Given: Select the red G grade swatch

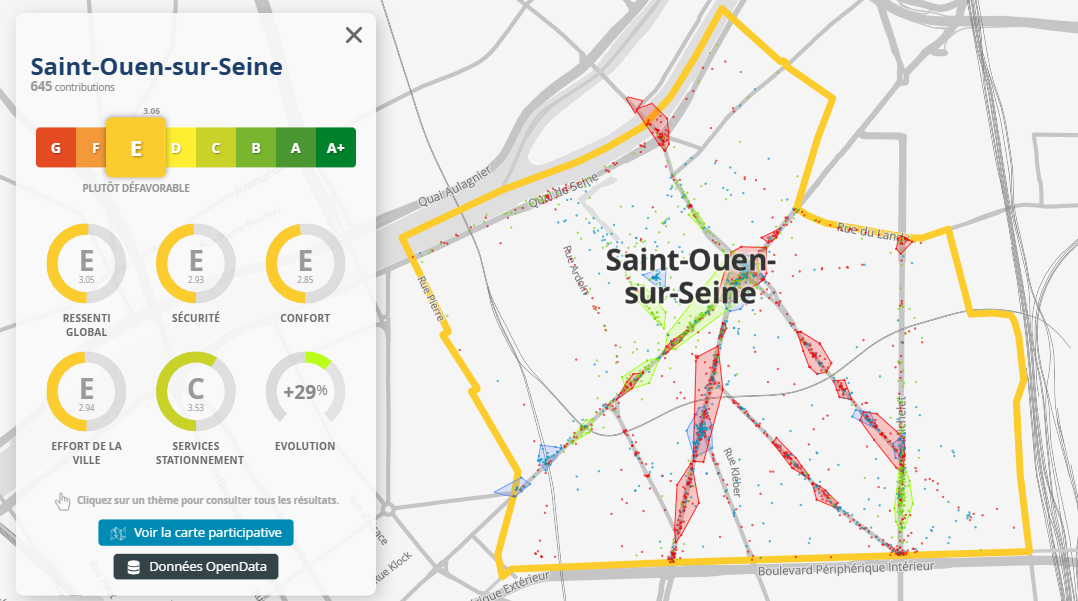Looking at the screenshot, I should tap(55, 148).
